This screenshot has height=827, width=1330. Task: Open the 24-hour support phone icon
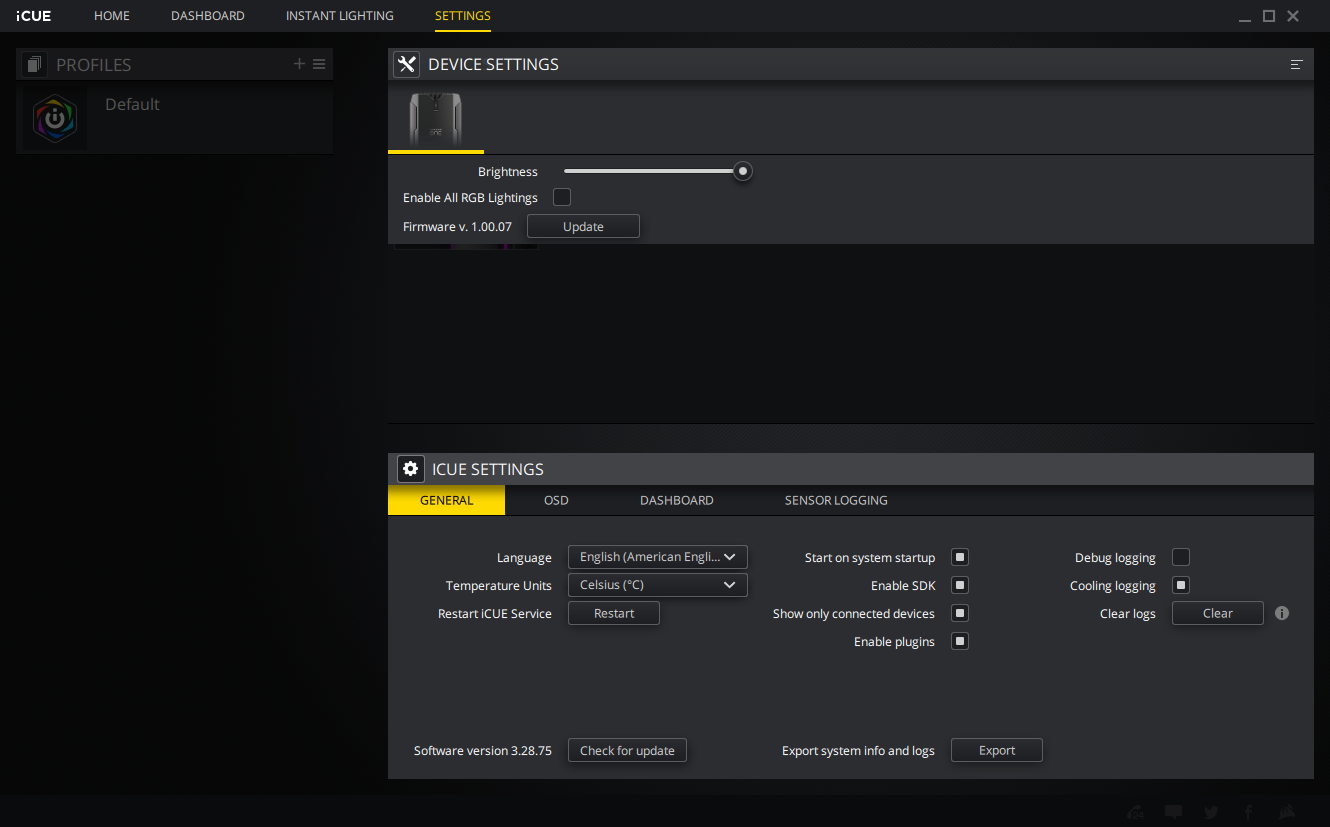tap(1136, 812)
